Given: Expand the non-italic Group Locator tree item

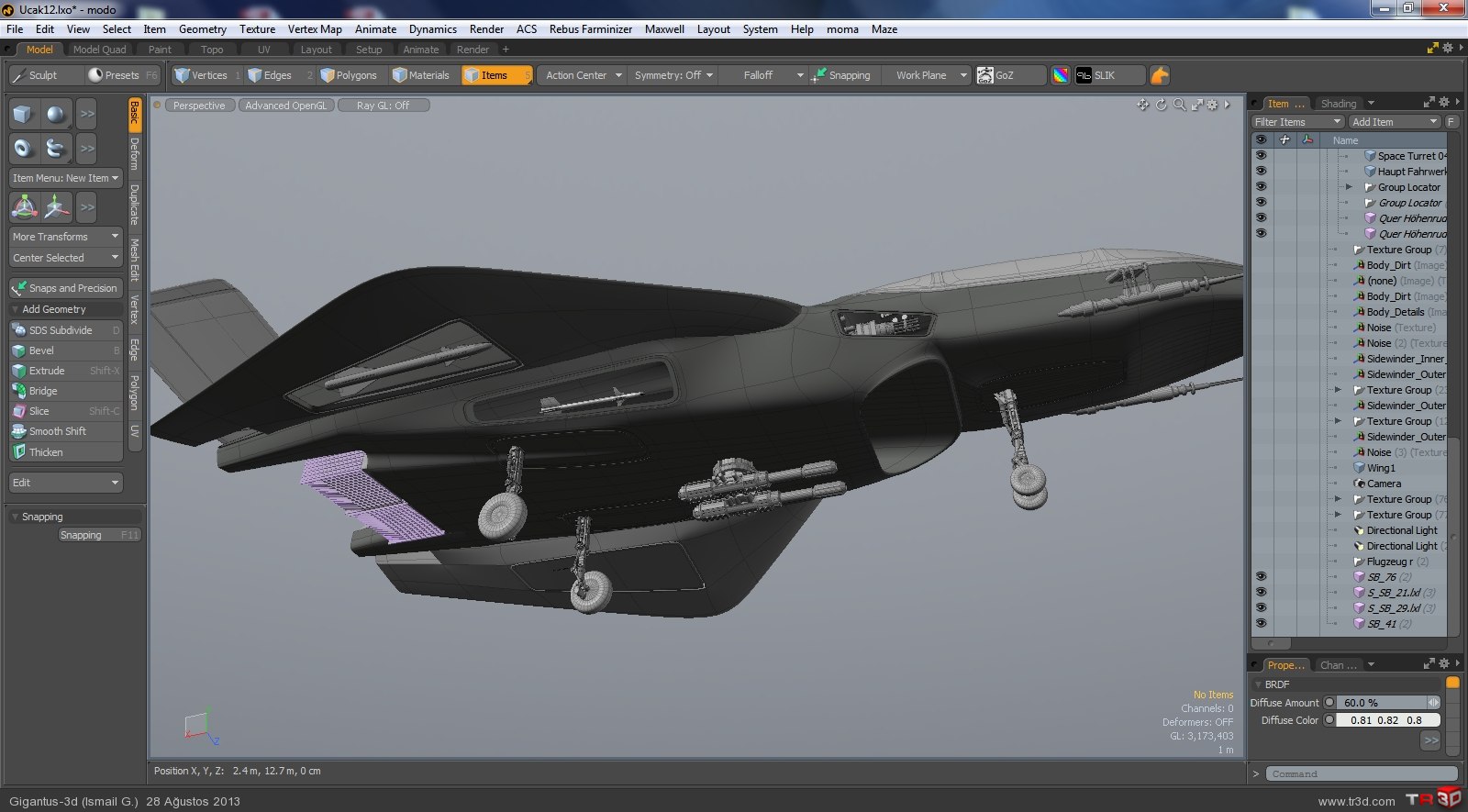Looking at the screenshot, I should [x=1349, y=187].
